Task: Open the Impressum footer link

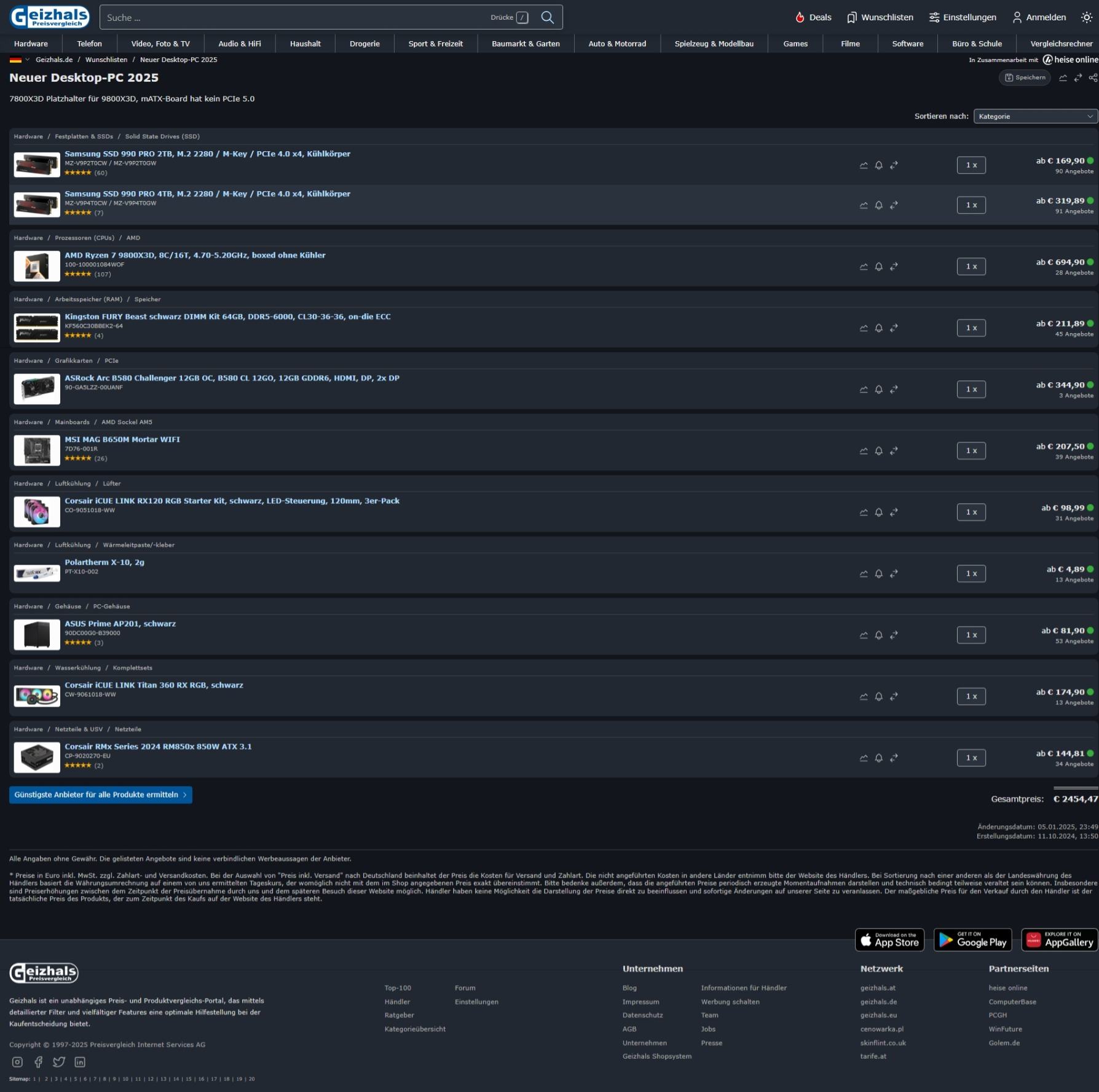Action: [x=640, y=1002]
